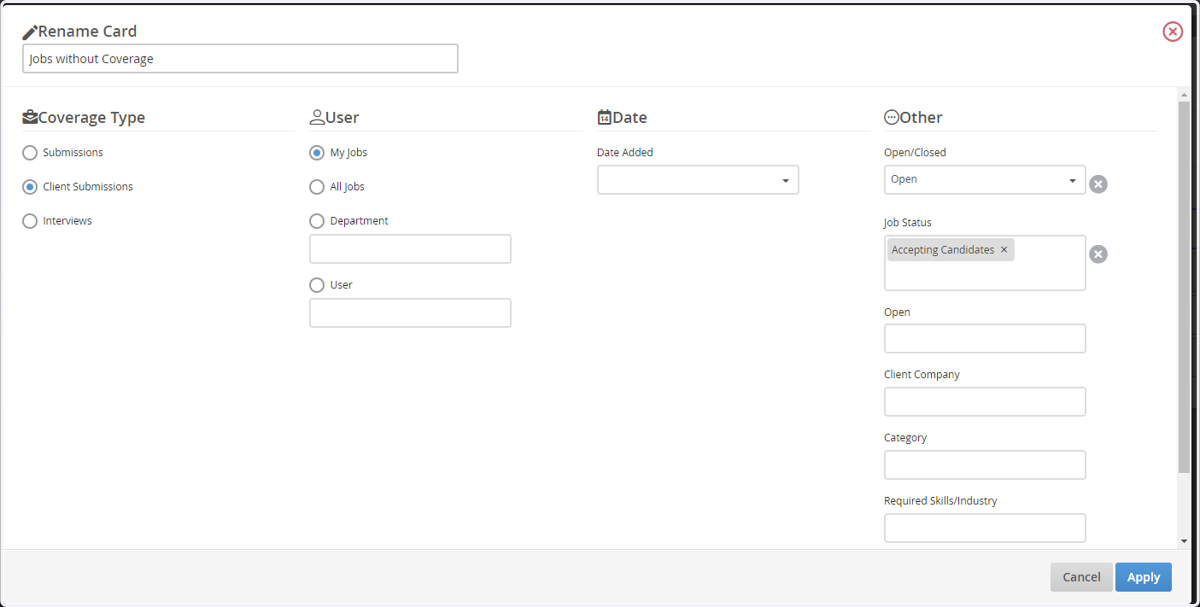Click the Required Skills/Industry label

(x=941, y=501)
